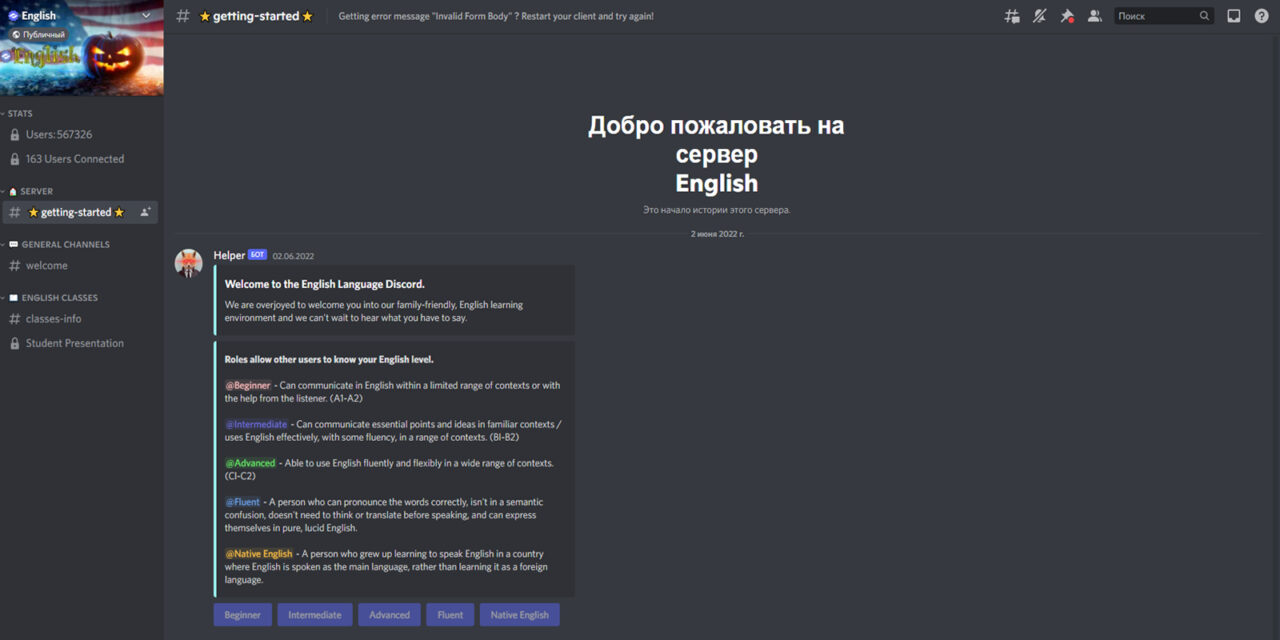Click the Beginner role button
This screenshot has width=1280, height=640.
[x=242, y=614]
